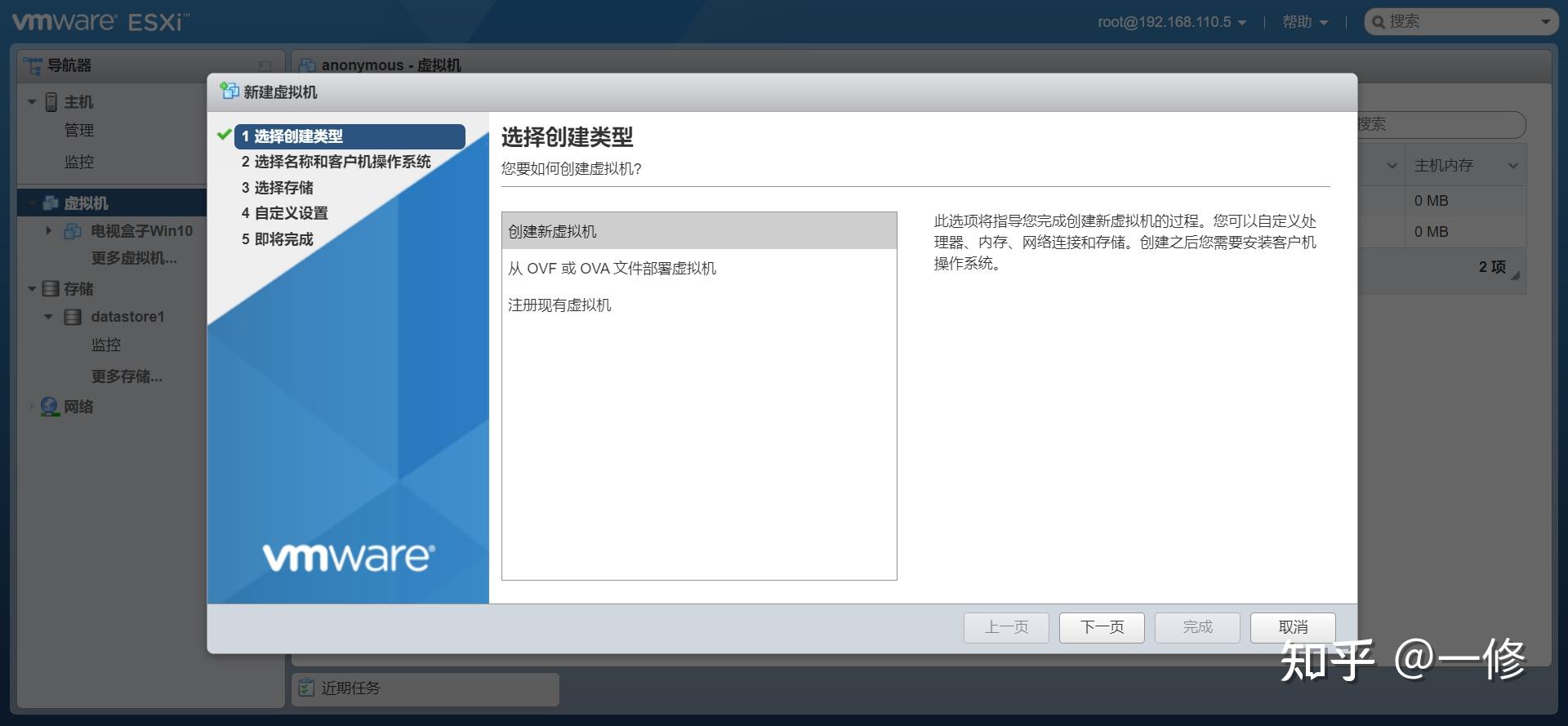
Task: Collapse the 存储 tree node
Action: pos(32,289)
